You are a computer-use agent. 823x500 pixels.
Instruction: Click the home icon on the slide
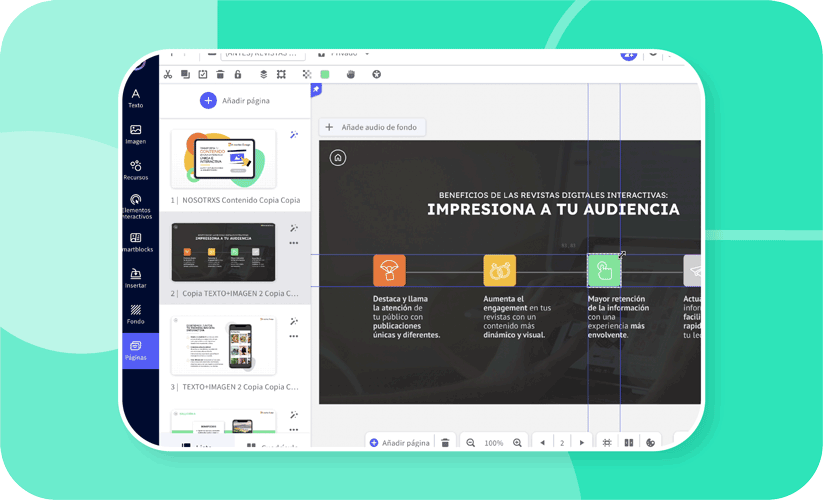click(x=338, y=157)
